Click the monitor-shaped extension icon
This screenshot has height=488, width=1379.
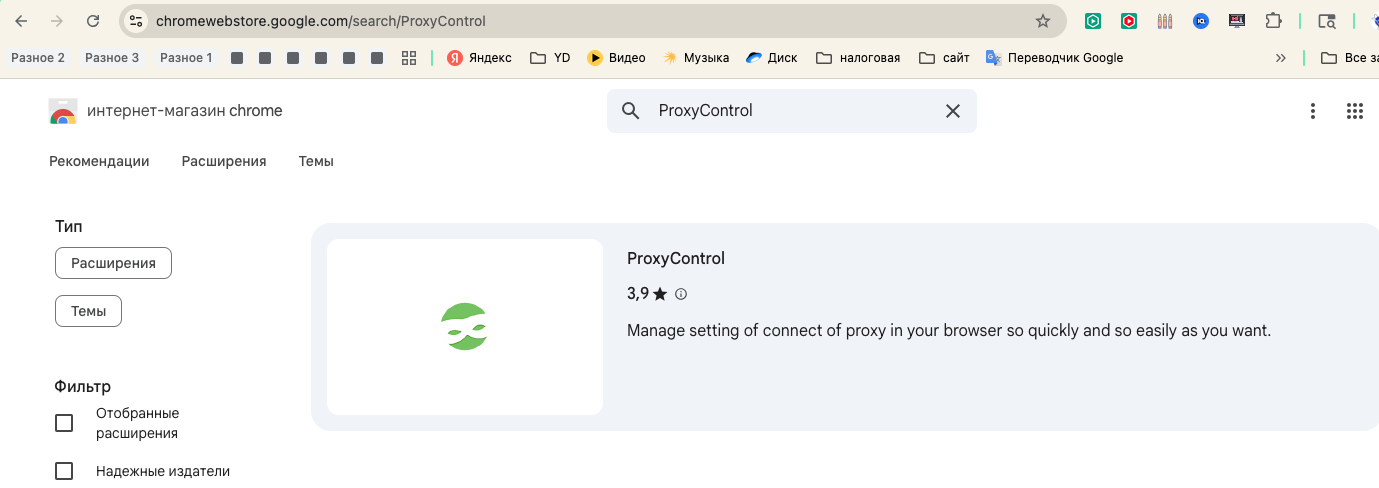(1237, 21)
